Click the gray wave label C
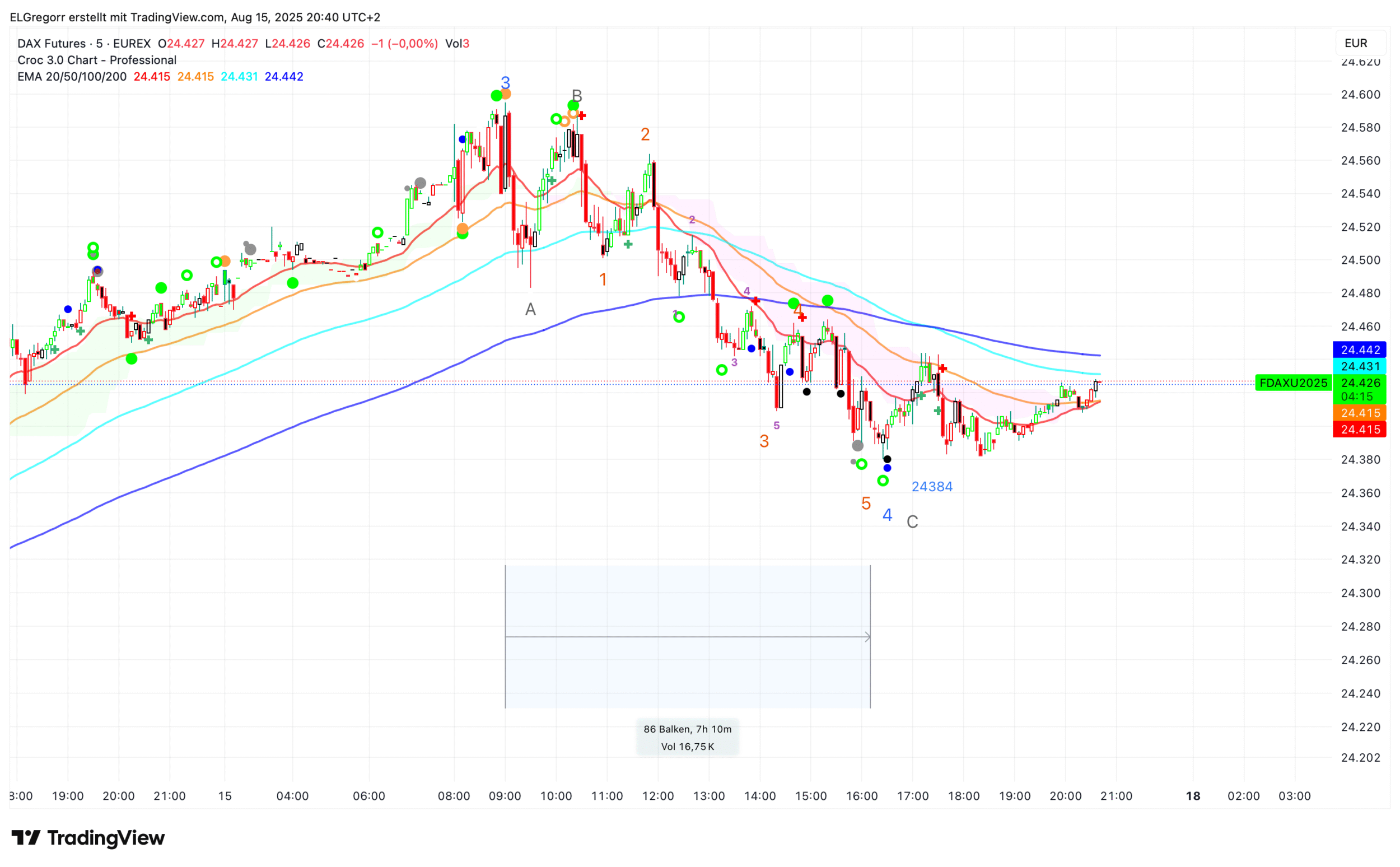 pos(912,522)
